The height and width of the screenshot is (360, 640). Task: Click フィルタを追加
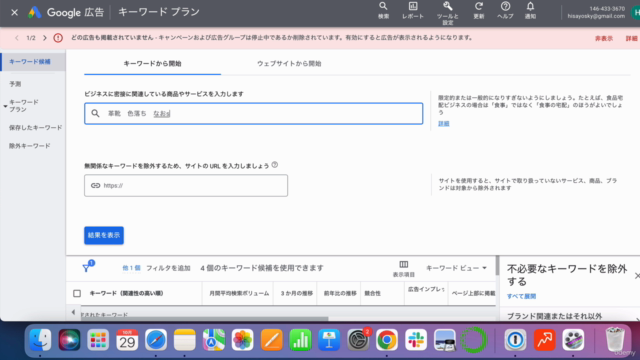168,268
